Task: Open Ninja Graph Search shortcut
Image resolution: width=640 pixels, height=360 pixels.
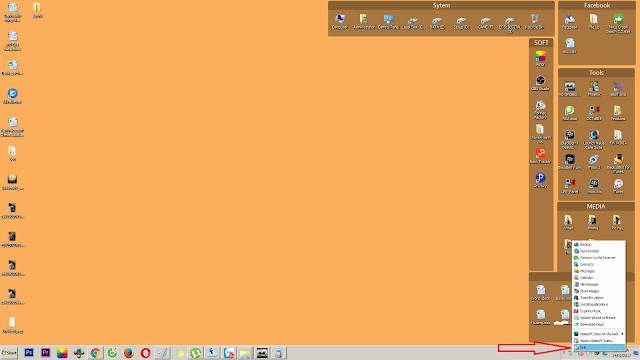Action: (x=618, y=23)
